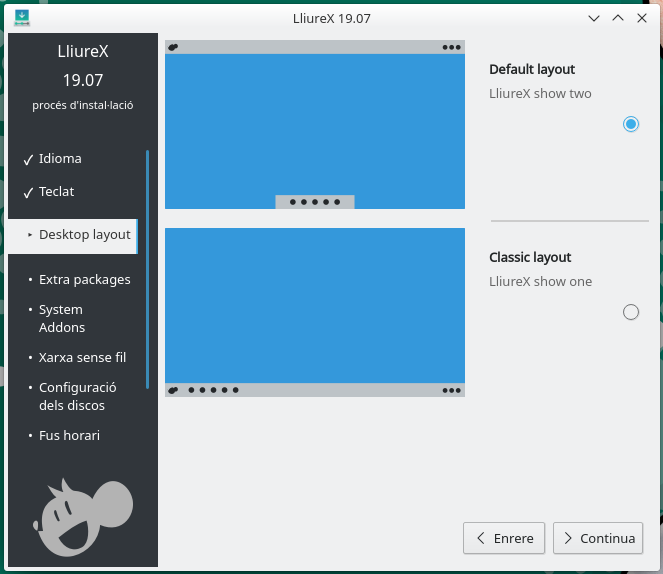Viewport: 663px width, 574px height.
Task: Open Configuració dels discos step
Action: (x=77, y=396)
